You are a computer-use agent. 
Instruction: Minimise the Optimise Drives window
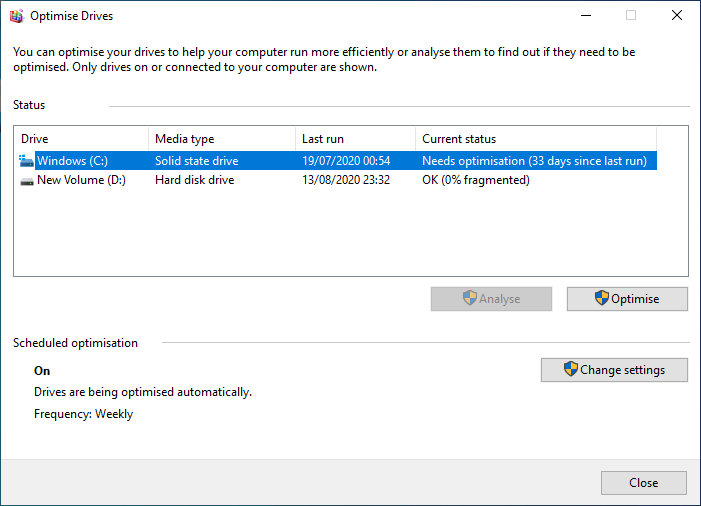586,16
